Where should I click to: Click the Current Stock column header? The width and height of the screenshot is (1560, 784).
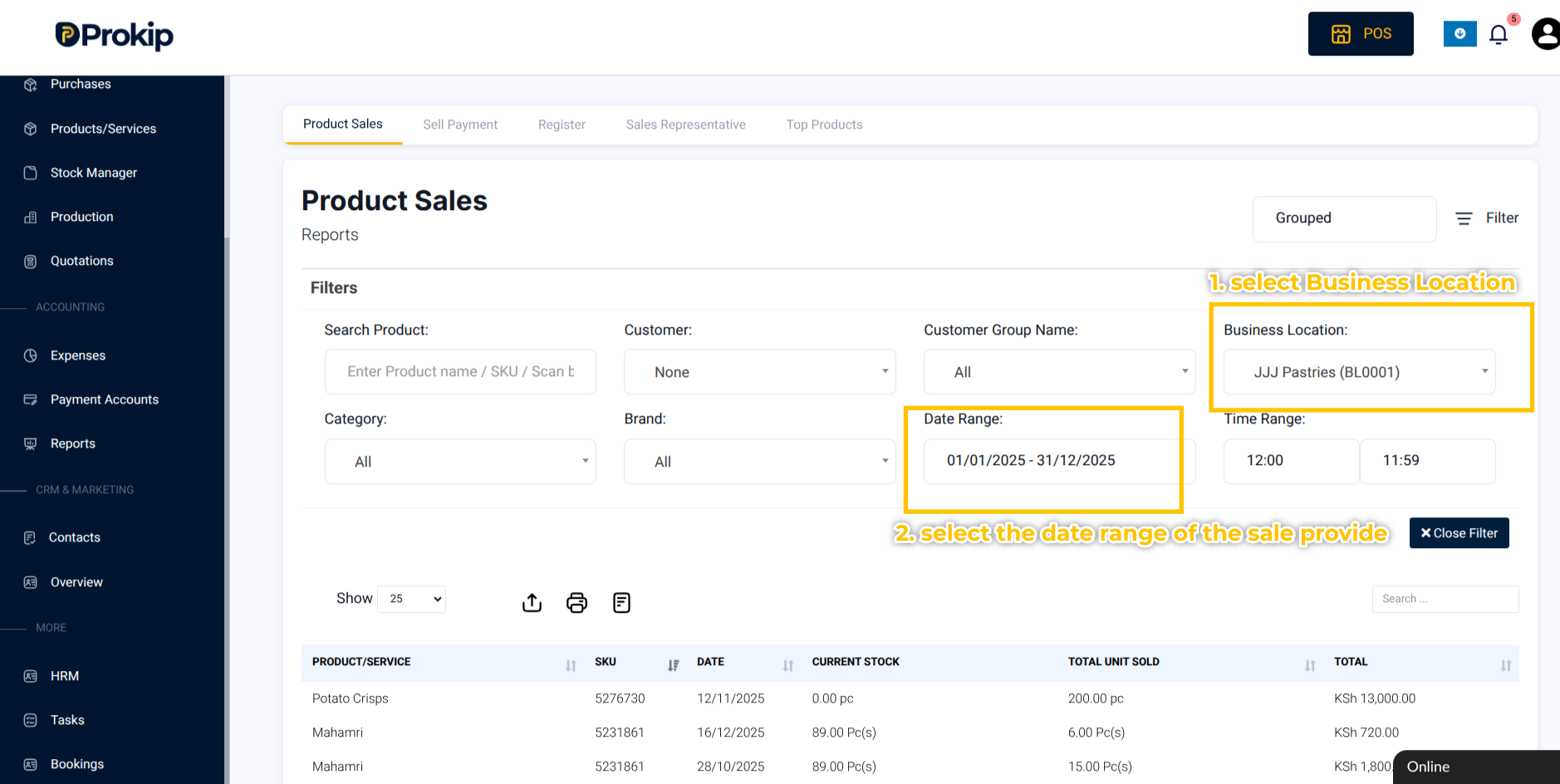pos(856,662)
